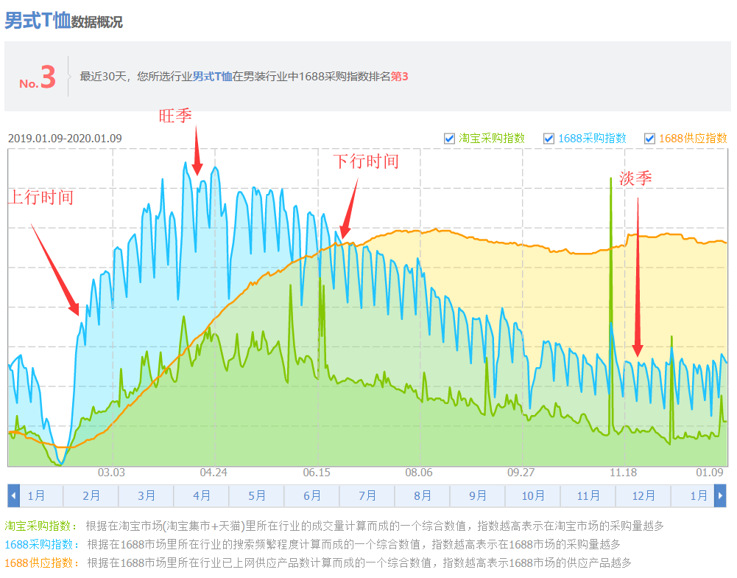The image size is (737, 578).
Task: Click the orange 1688供应指数 definition term
Action: [x=42, y=562]
